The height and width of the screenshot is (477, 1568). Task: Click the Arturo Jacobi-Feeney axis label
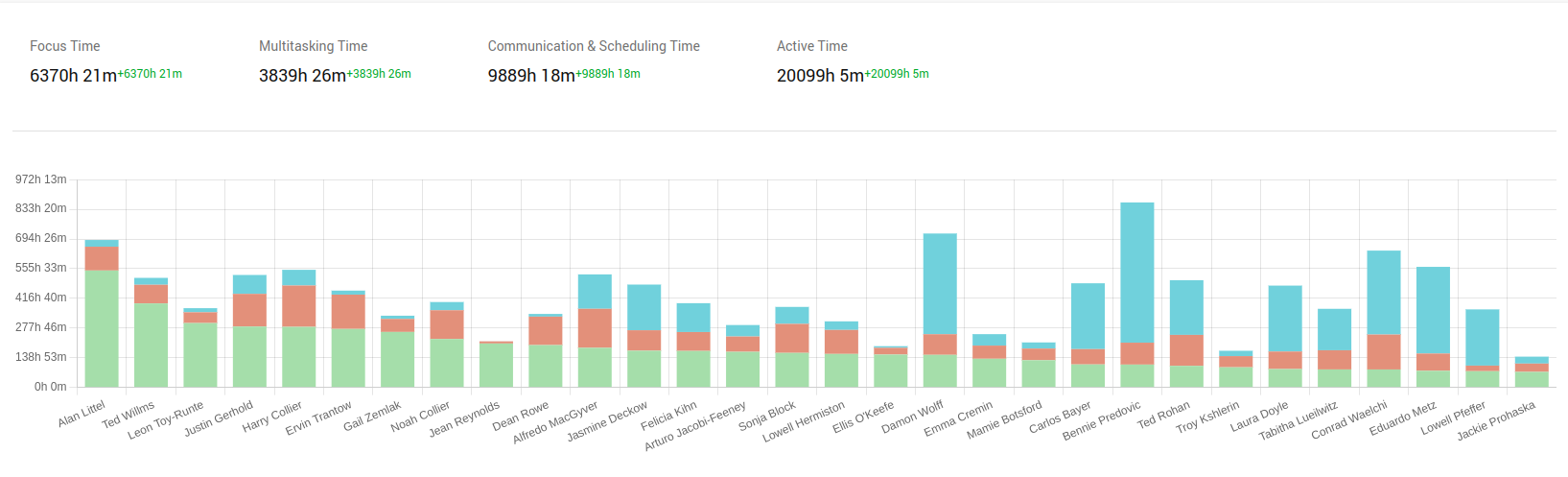click(694, 426)
